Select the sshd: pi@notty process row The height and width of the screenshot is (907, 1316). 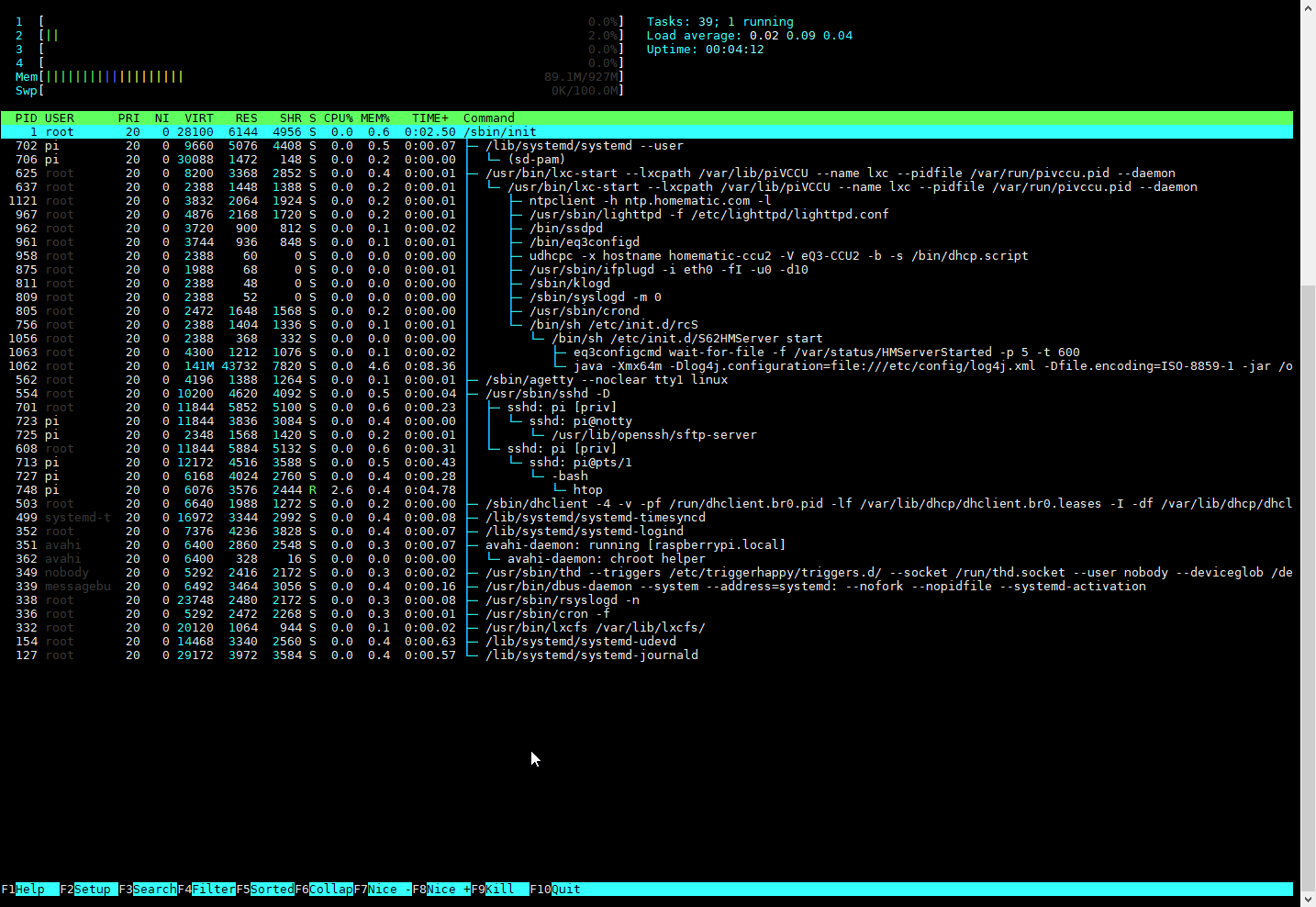(x=647, y=421)
